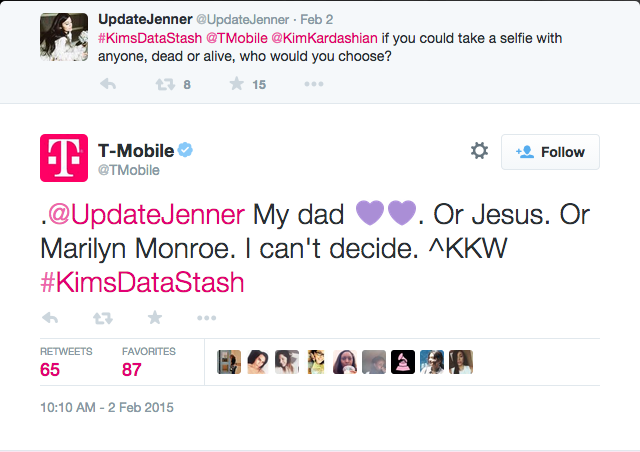Retweet the T-Mobile tweet
This screenshot has height=452, width=640.
pos(103,318)
